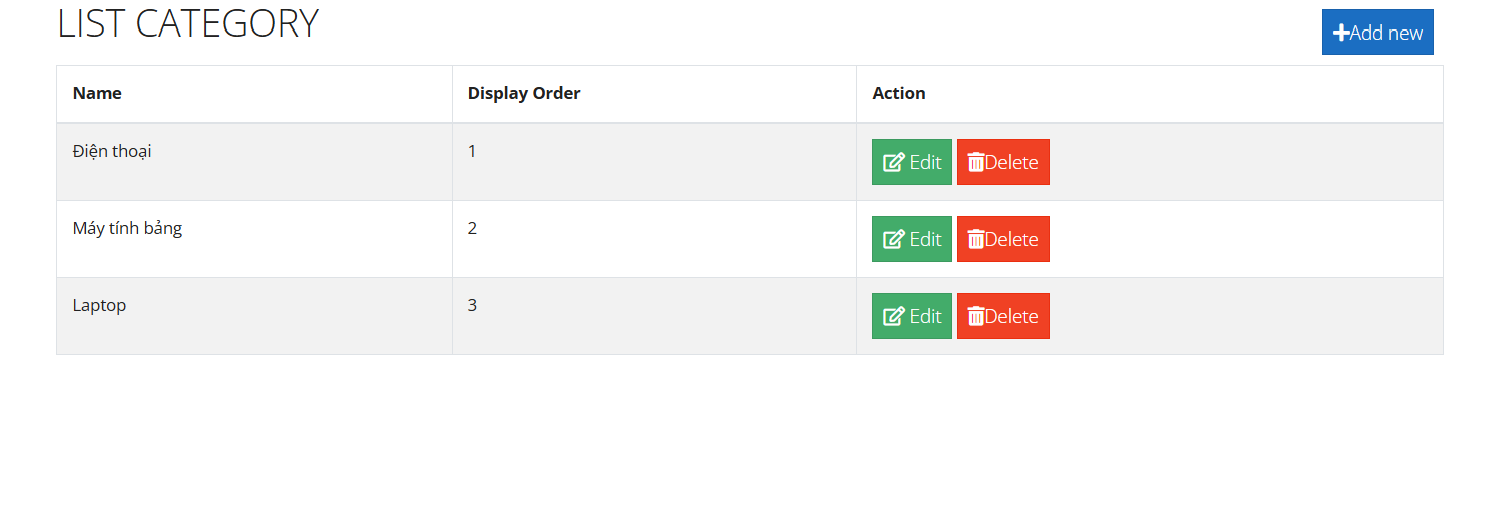Click the Action column header
Image resolution: width=1510 pixels, height=512 pixels.
[x=899, y=93]
